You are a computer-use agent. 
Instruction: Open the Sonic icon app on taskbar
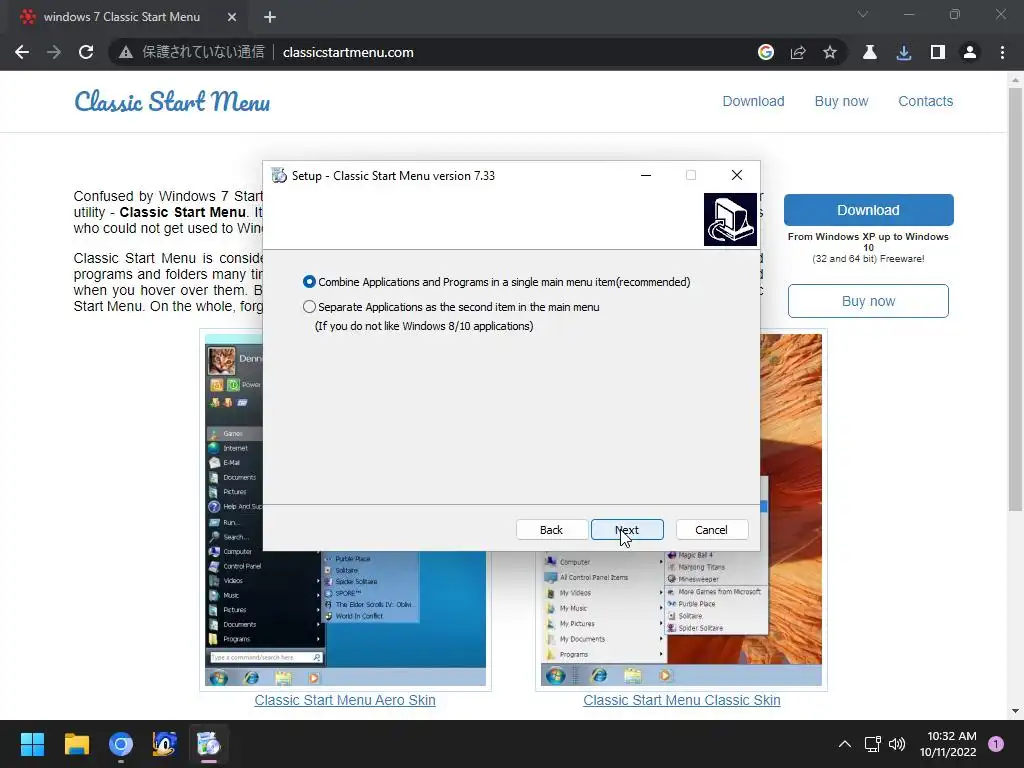click(165, 744)
